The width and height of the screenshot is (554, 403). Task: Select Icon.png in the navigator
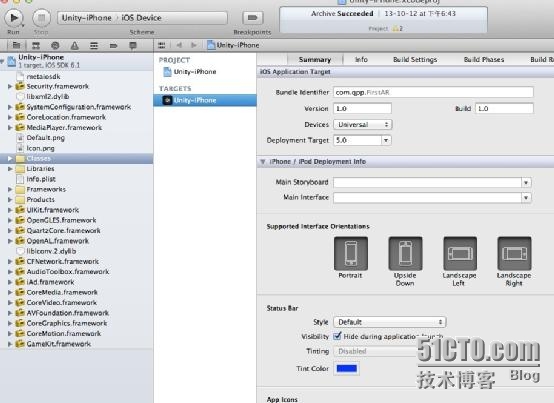(40, 148)
